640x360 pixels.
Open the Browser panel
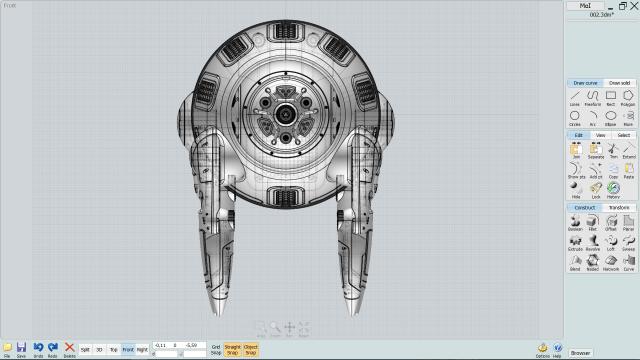pos(580,353)
